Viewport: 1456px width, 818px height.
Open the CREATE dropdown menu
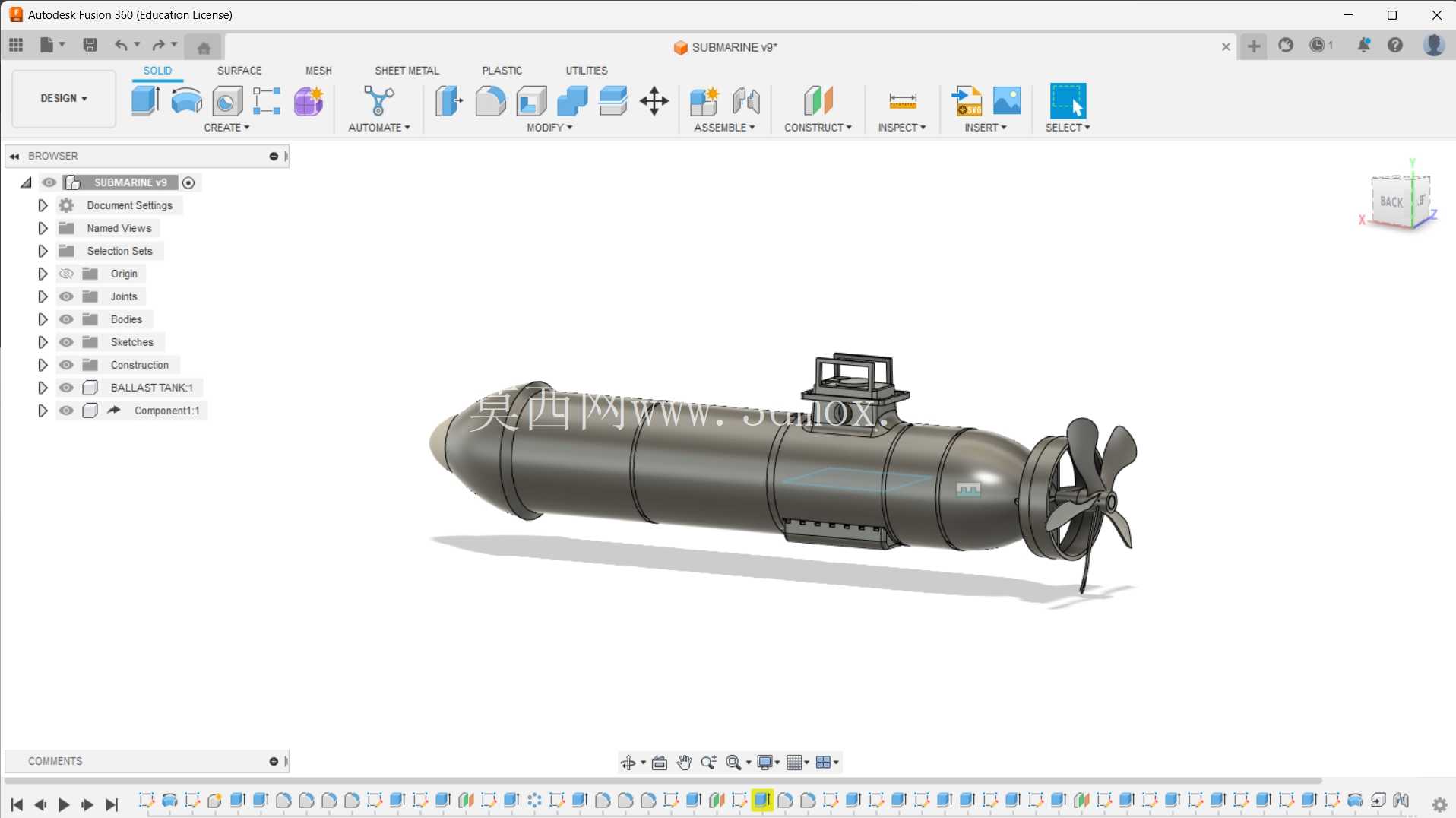tap(226, 128)
